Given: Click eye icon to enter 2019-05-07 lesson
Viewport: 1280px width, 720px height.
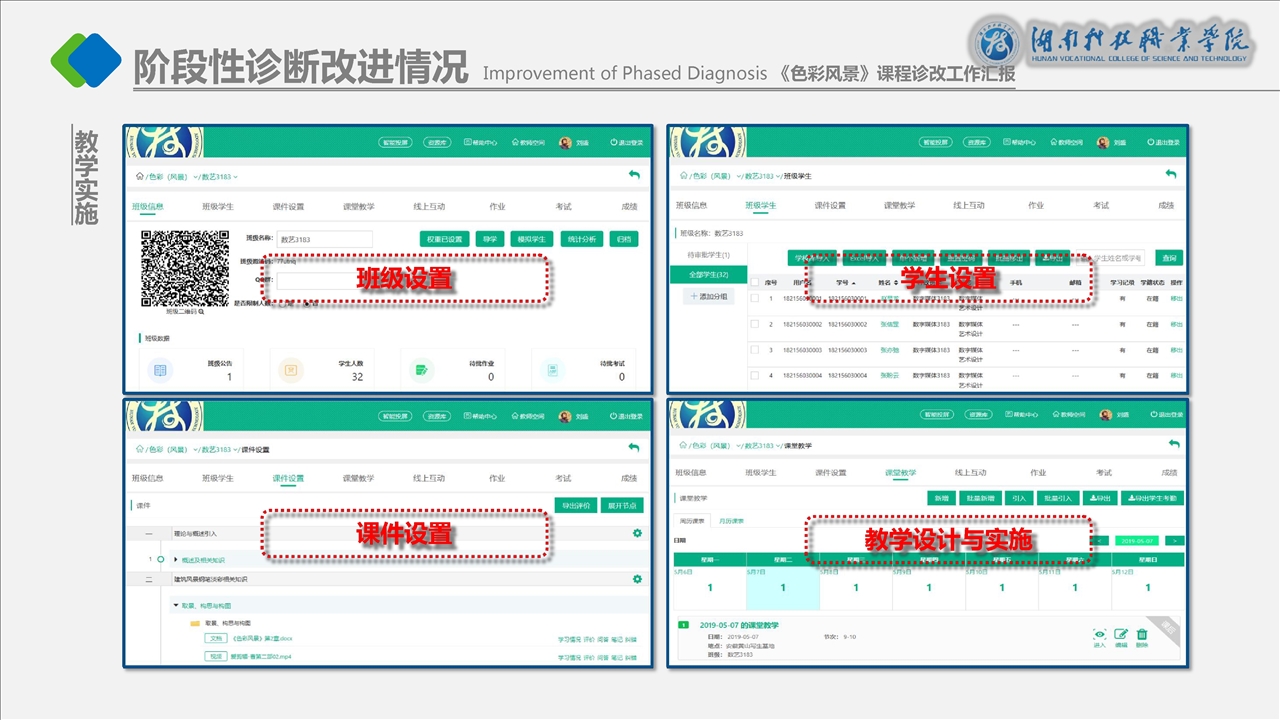Looking at the screenshot, I should tap(1100, 634).
